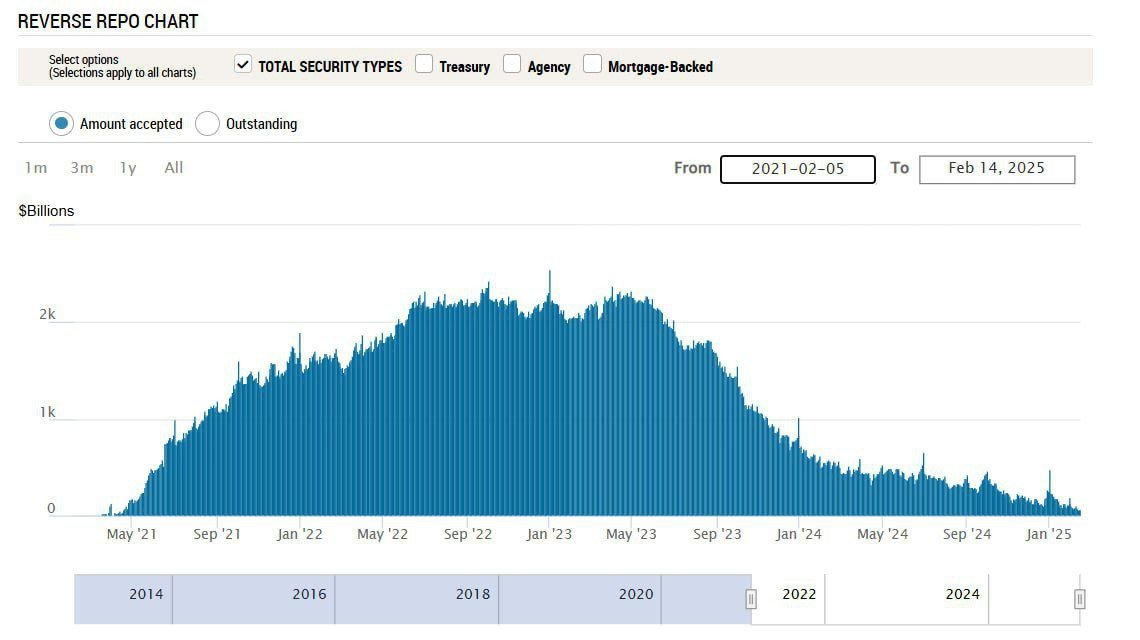Click the 2024 area in navigator
The height and width of the screenshot is (640, 1140).
962,595
